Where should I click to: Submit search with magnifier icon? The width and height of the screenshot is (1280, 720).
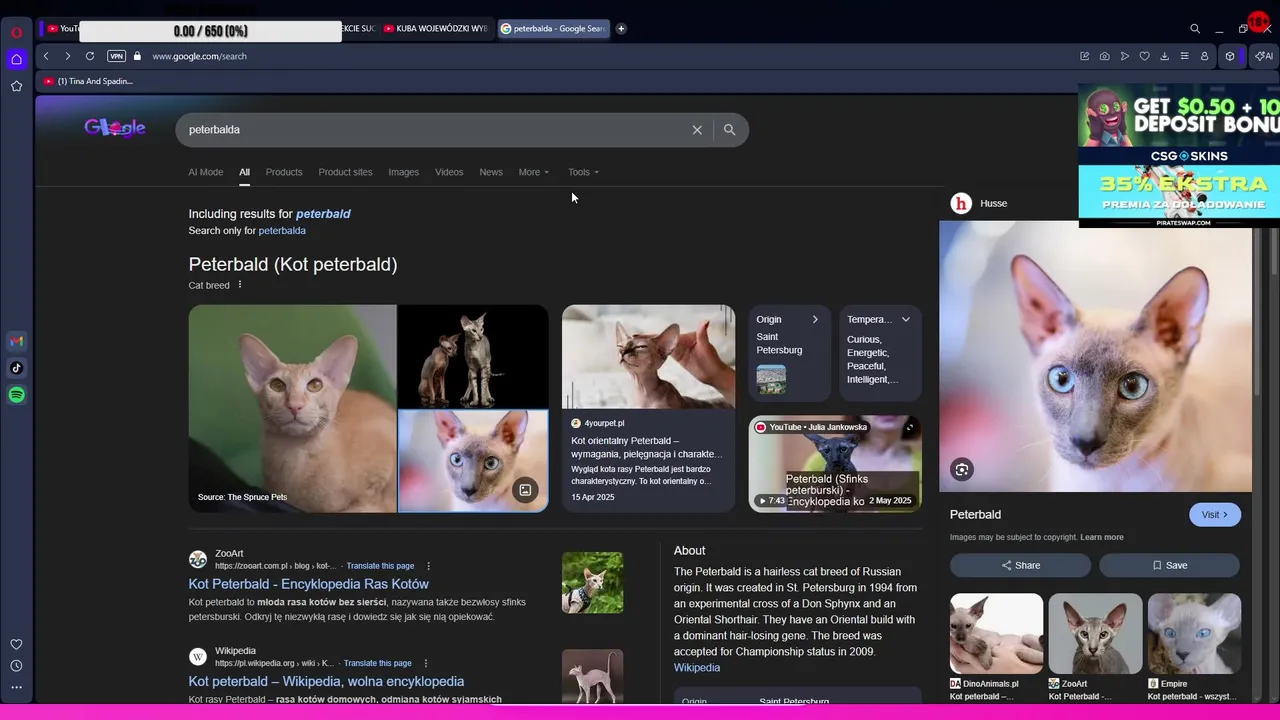(x=729, y=130)
